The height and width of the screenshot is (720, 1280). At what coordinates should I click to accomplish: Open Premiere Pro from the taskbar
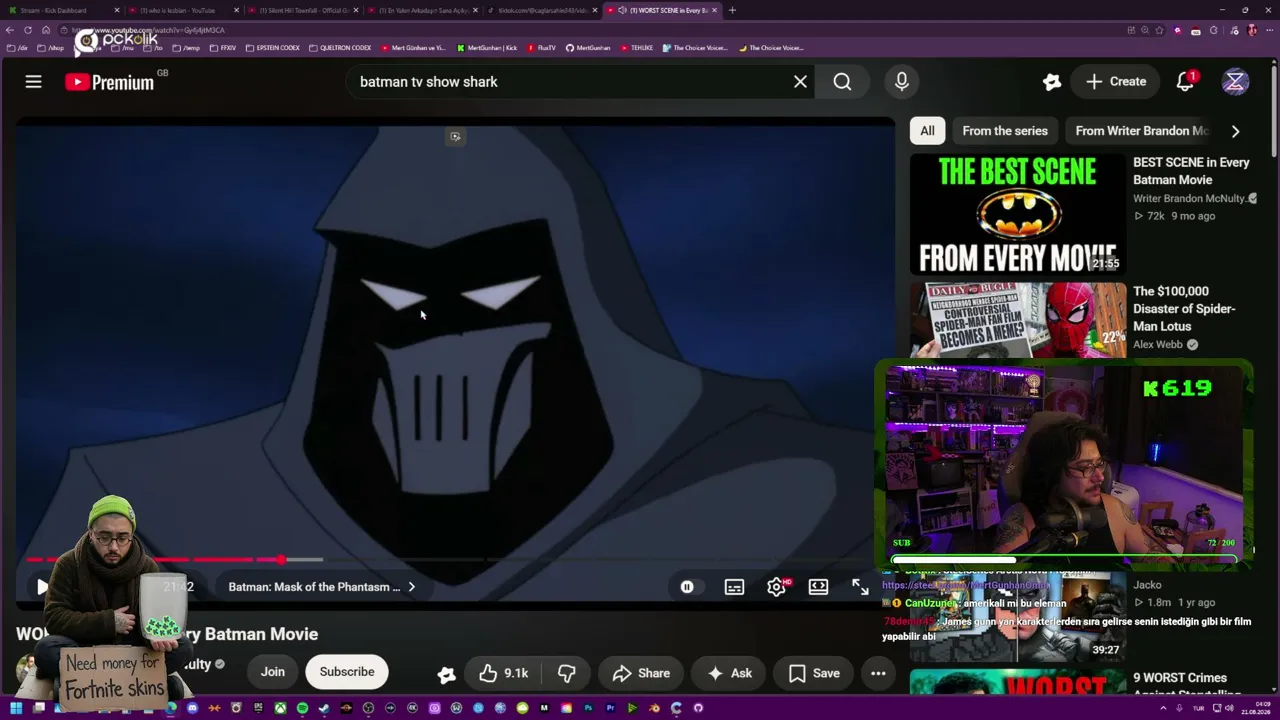tap(610, 708)
